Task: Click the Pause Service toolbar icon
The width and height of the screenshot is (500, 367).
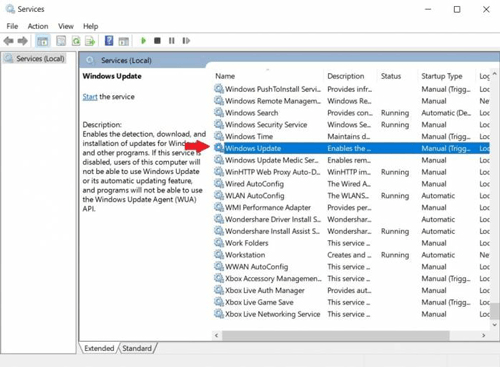Action: point(172,41)
